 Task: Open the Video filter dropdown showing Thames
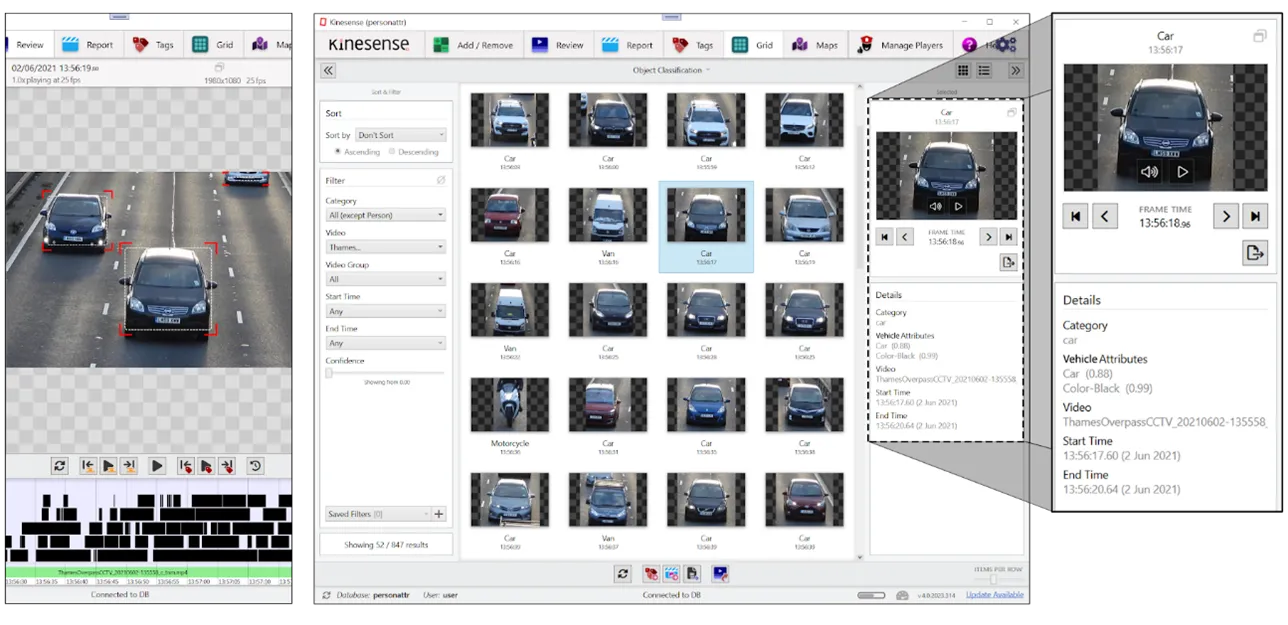(386, 247)
